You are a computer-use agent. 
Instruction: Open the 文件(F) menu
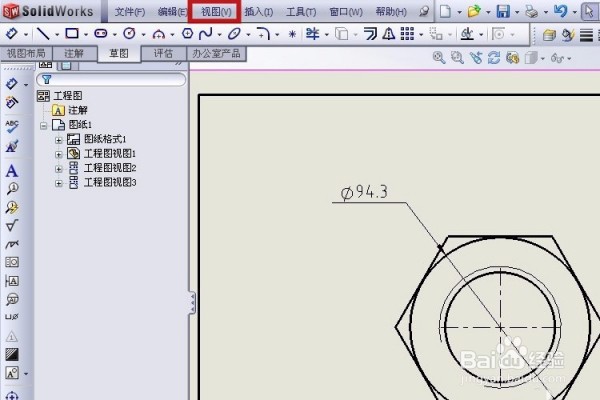[x=130, y=12]
